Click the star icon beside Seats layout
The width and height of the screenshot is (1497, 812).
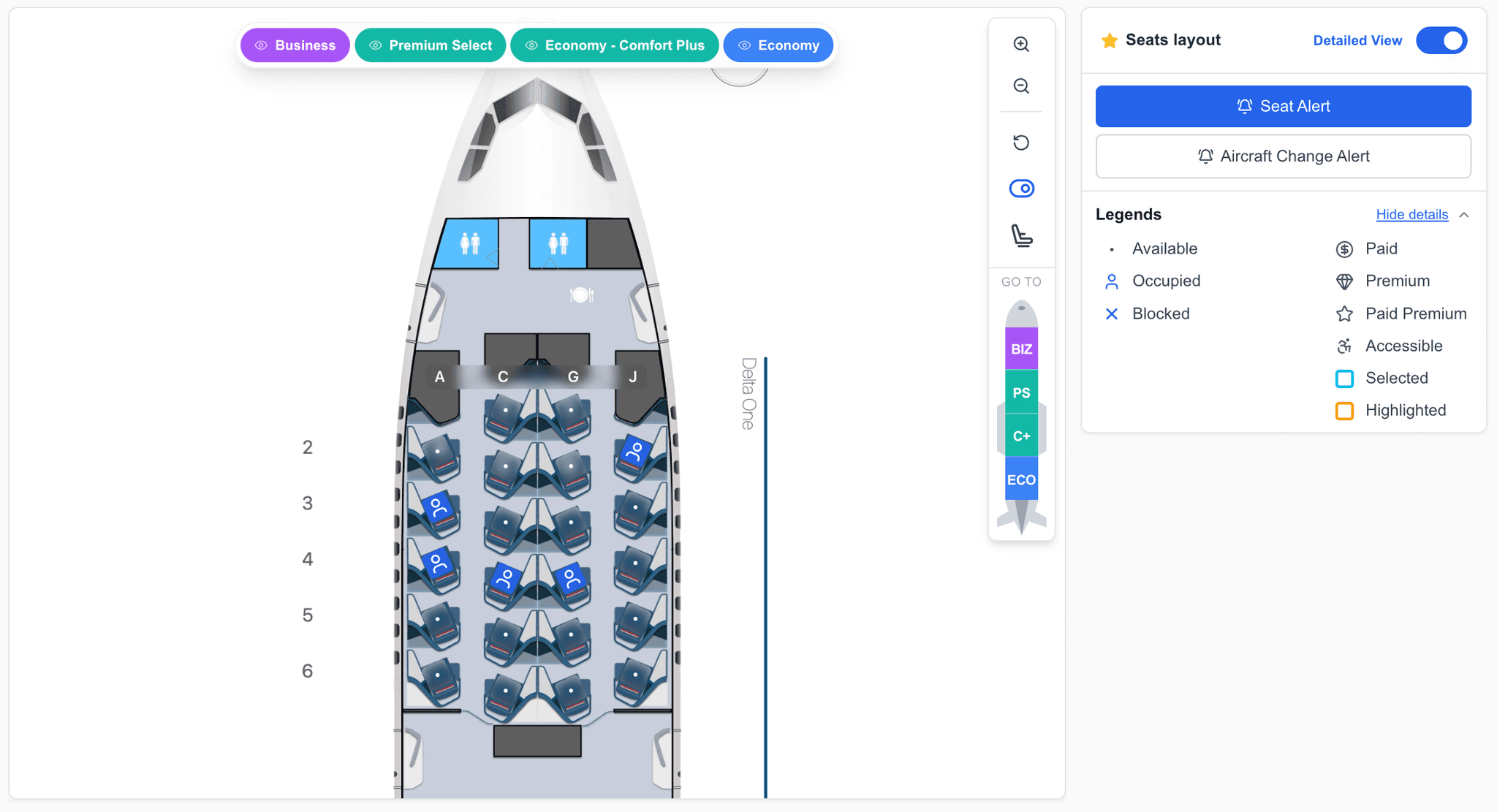tap(1109, 40)
